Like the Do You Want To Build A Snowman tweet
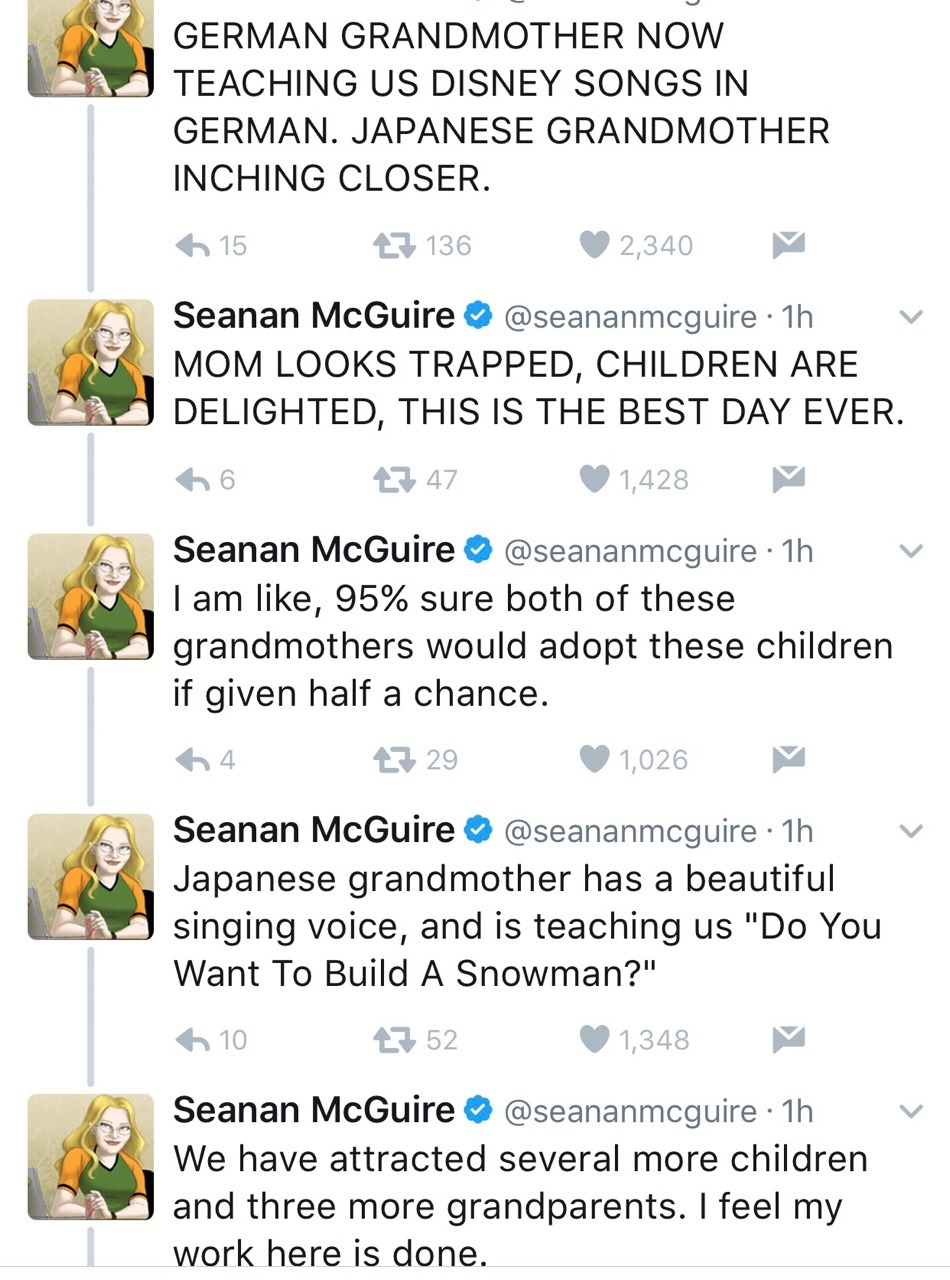This screenshot has height=1280, width=950. tap(596, 1040)
